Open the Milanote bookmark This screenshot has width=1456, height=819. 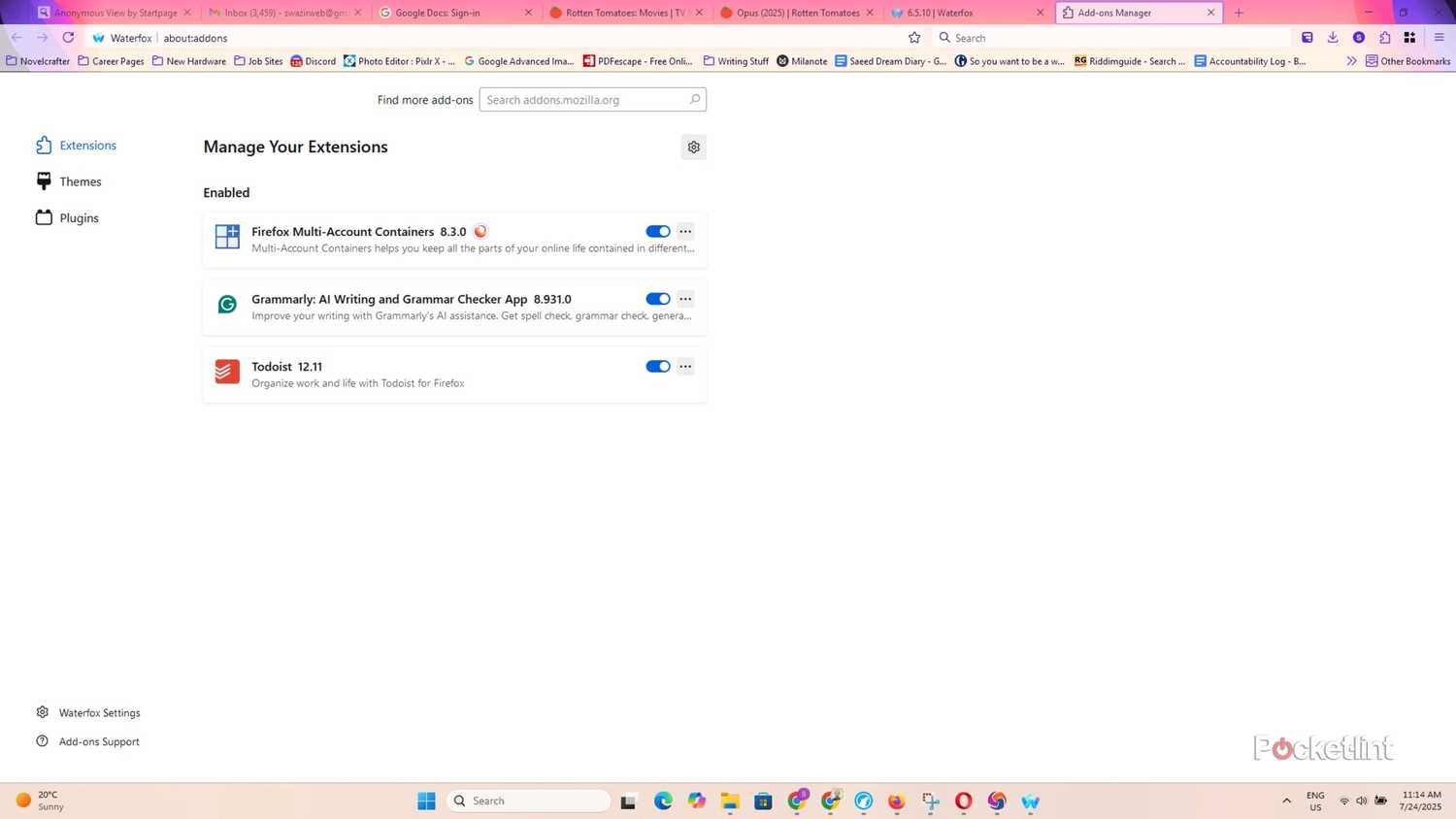(802, 61)
